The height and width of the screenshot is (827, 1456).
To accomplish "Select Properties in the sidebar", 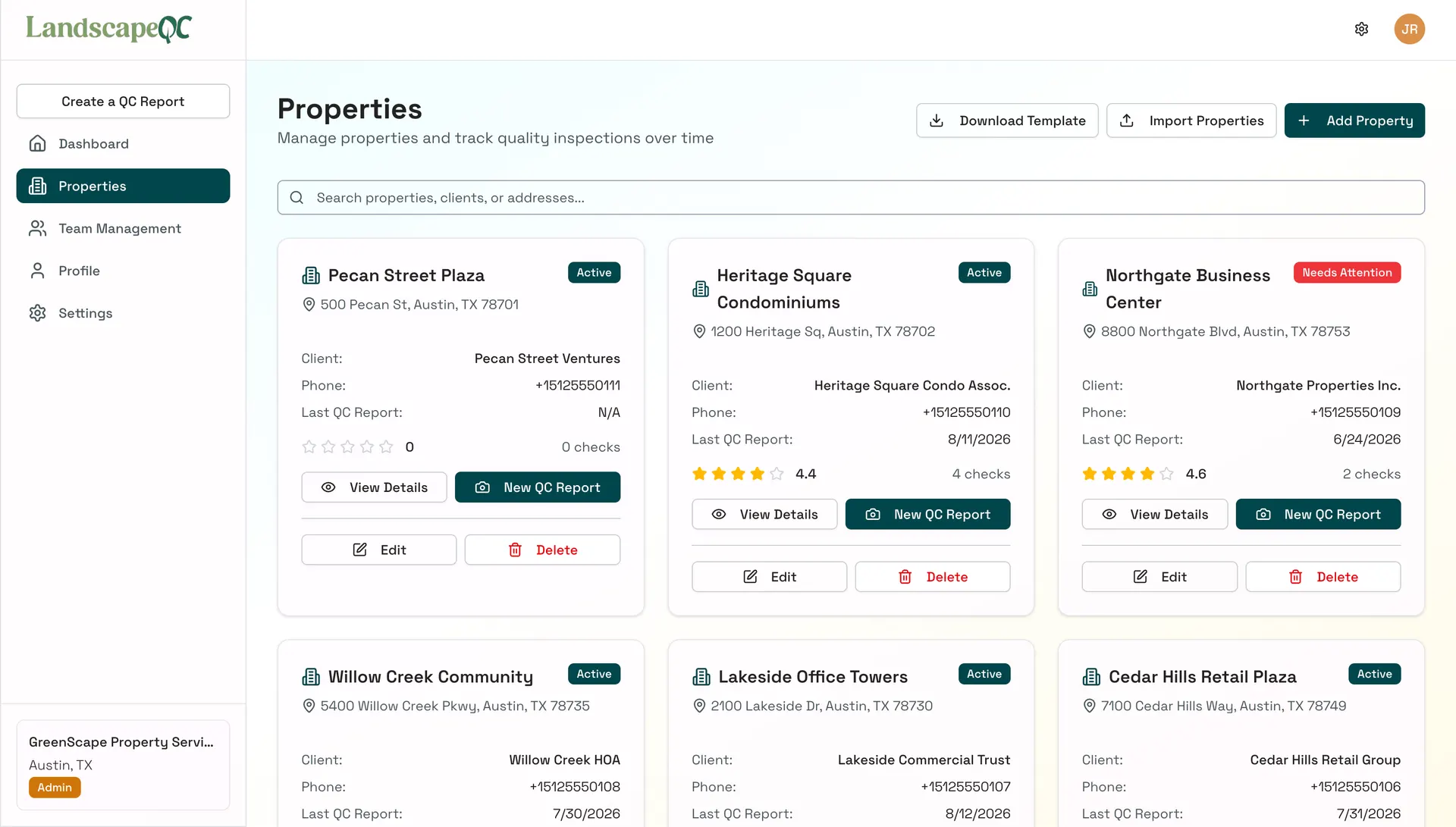I will point(123,186).
